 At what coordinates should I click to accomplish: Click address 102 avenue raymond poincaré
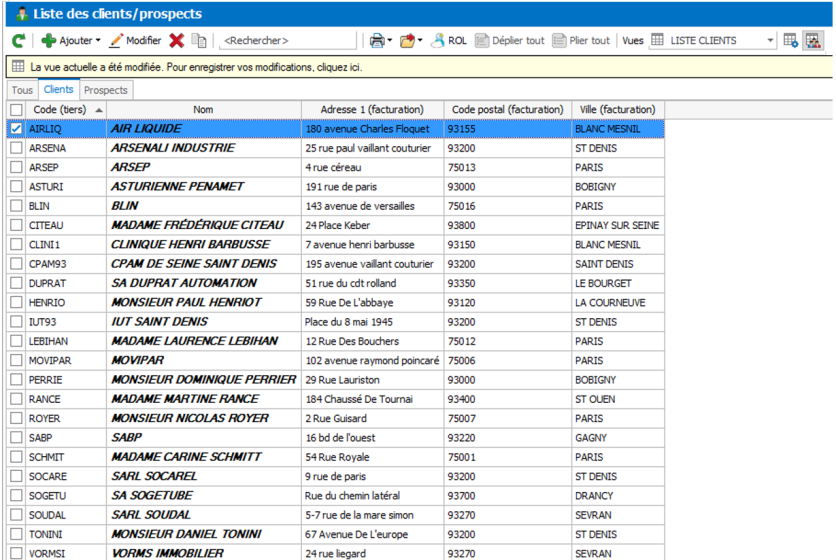click(372, 360)
